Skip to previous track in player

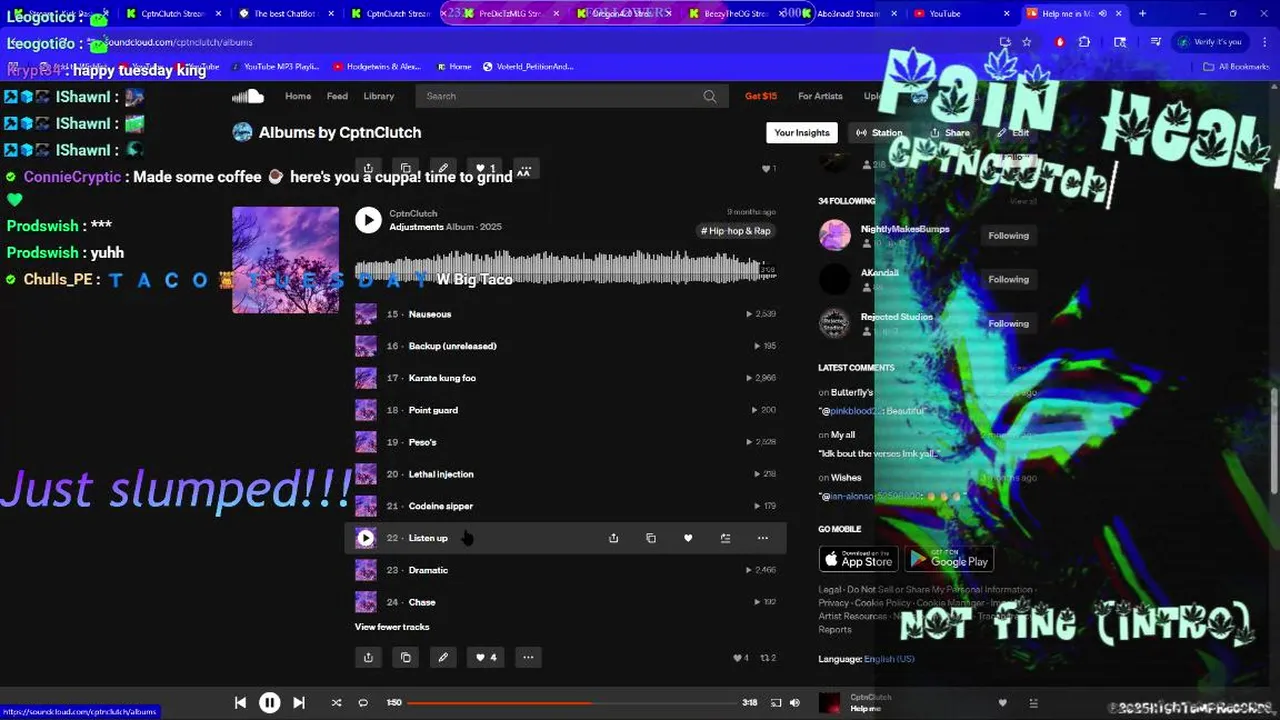coord(240,703)
